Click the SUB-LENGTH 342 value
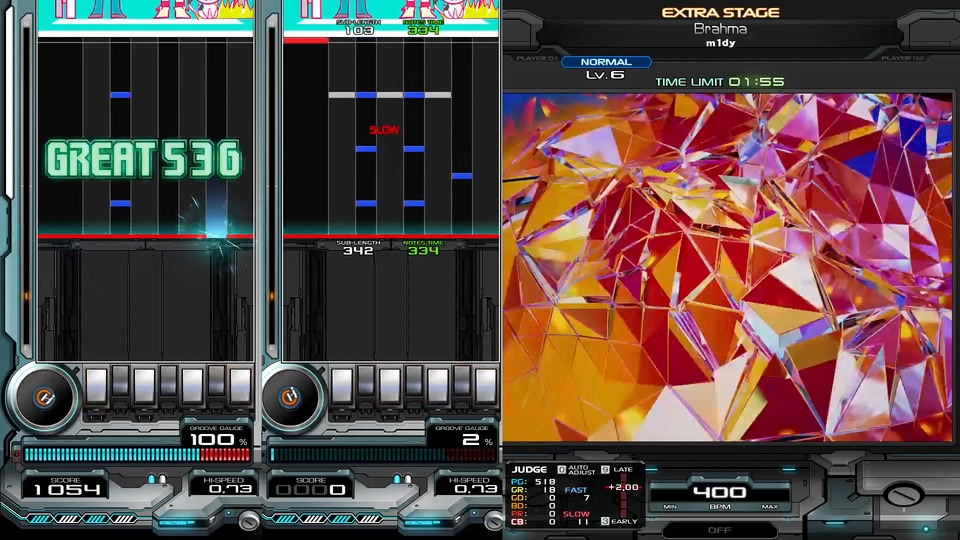The image size is (960, 540). pos(358,250)
